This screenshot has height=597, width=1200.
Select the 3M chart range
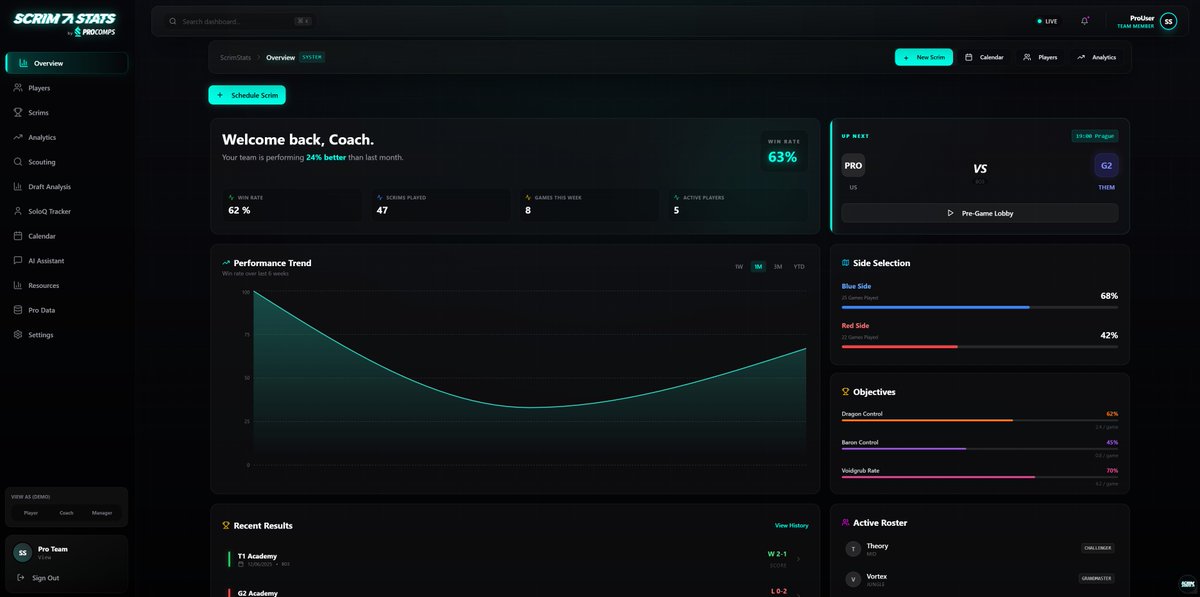click(778, 266)
